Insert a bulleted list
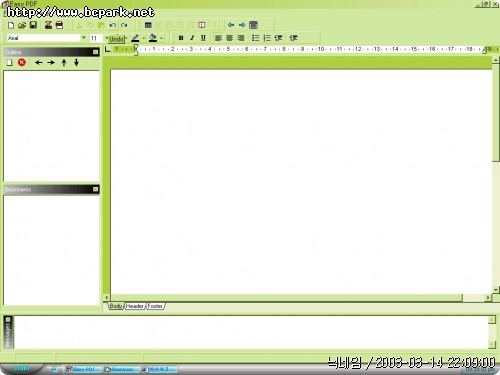 pyautogui.click(x=256, y=38)
